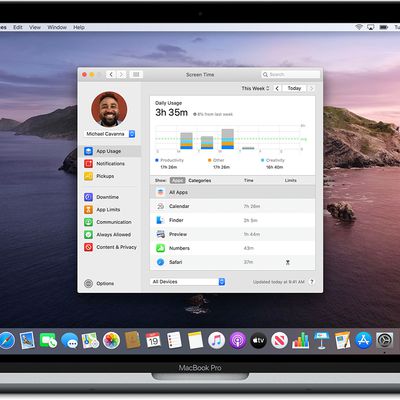
Task: Click the Wi-Fi status icon
Action: [359, 27]
